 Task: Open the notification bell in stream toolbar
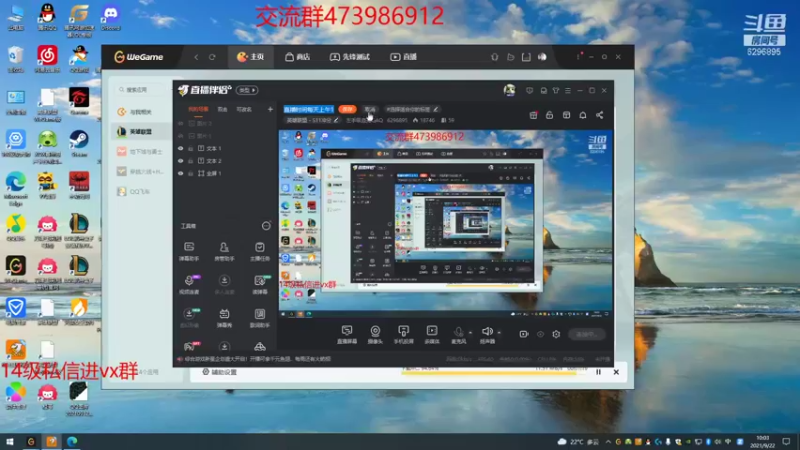(x=583, y=115)
